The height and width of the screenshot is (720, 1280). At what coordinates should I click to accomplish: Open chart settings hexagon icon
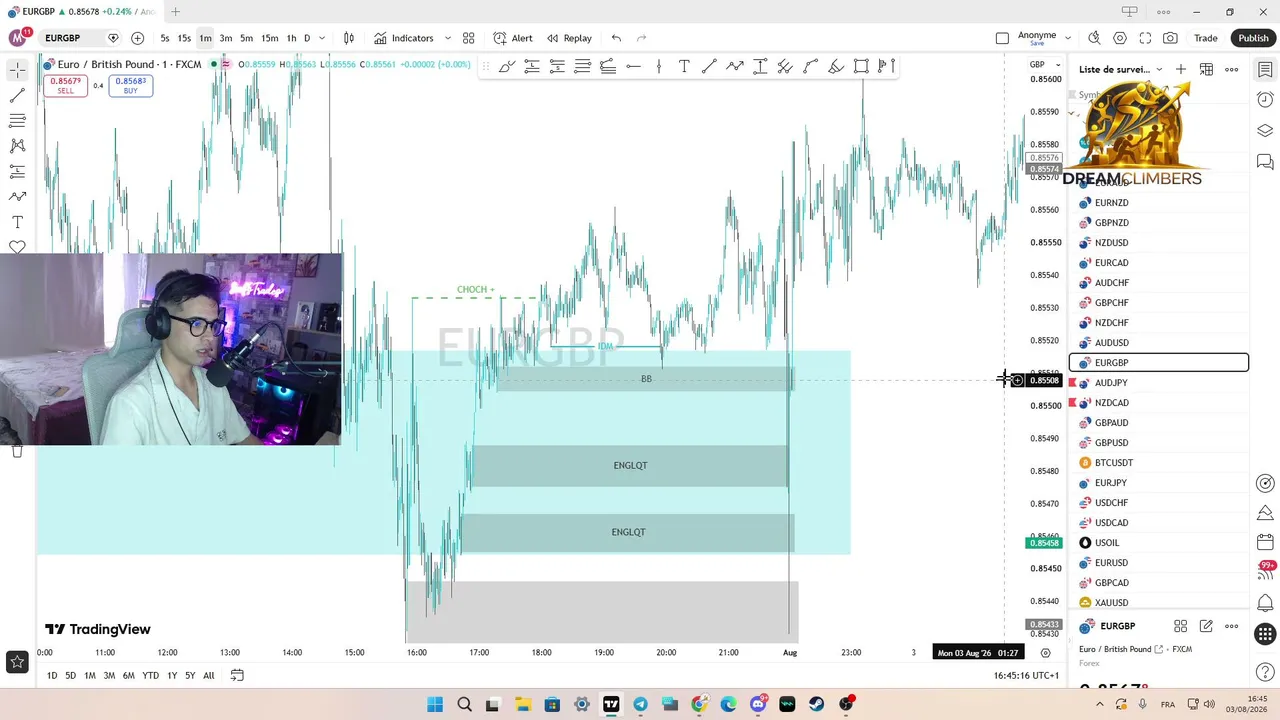pyautogui.click(x=1120, y=38)
